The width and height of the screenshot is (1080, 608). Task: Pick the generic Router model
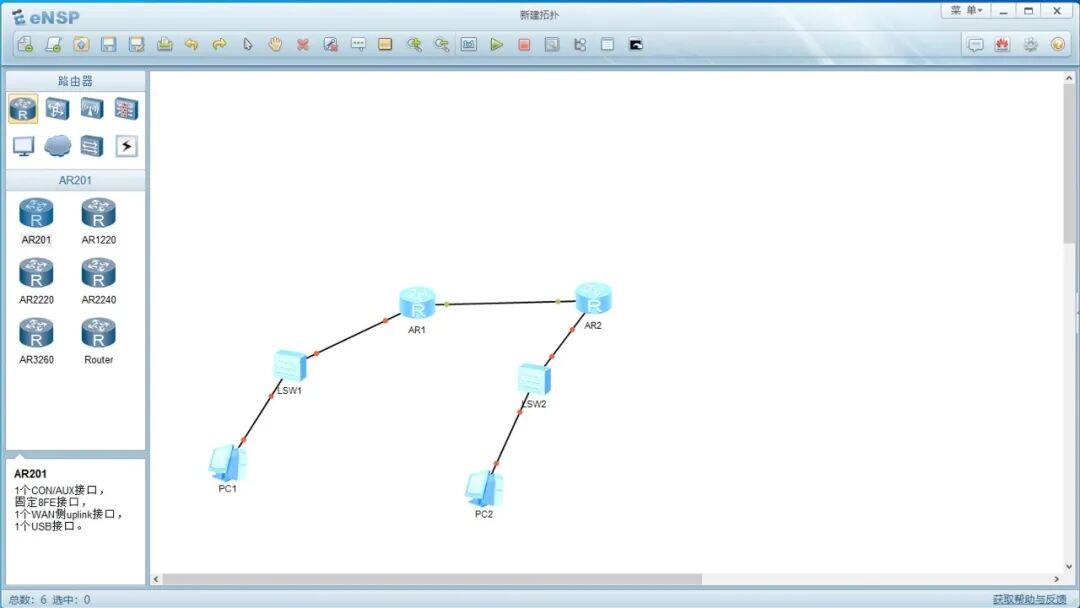click(98, 341)
